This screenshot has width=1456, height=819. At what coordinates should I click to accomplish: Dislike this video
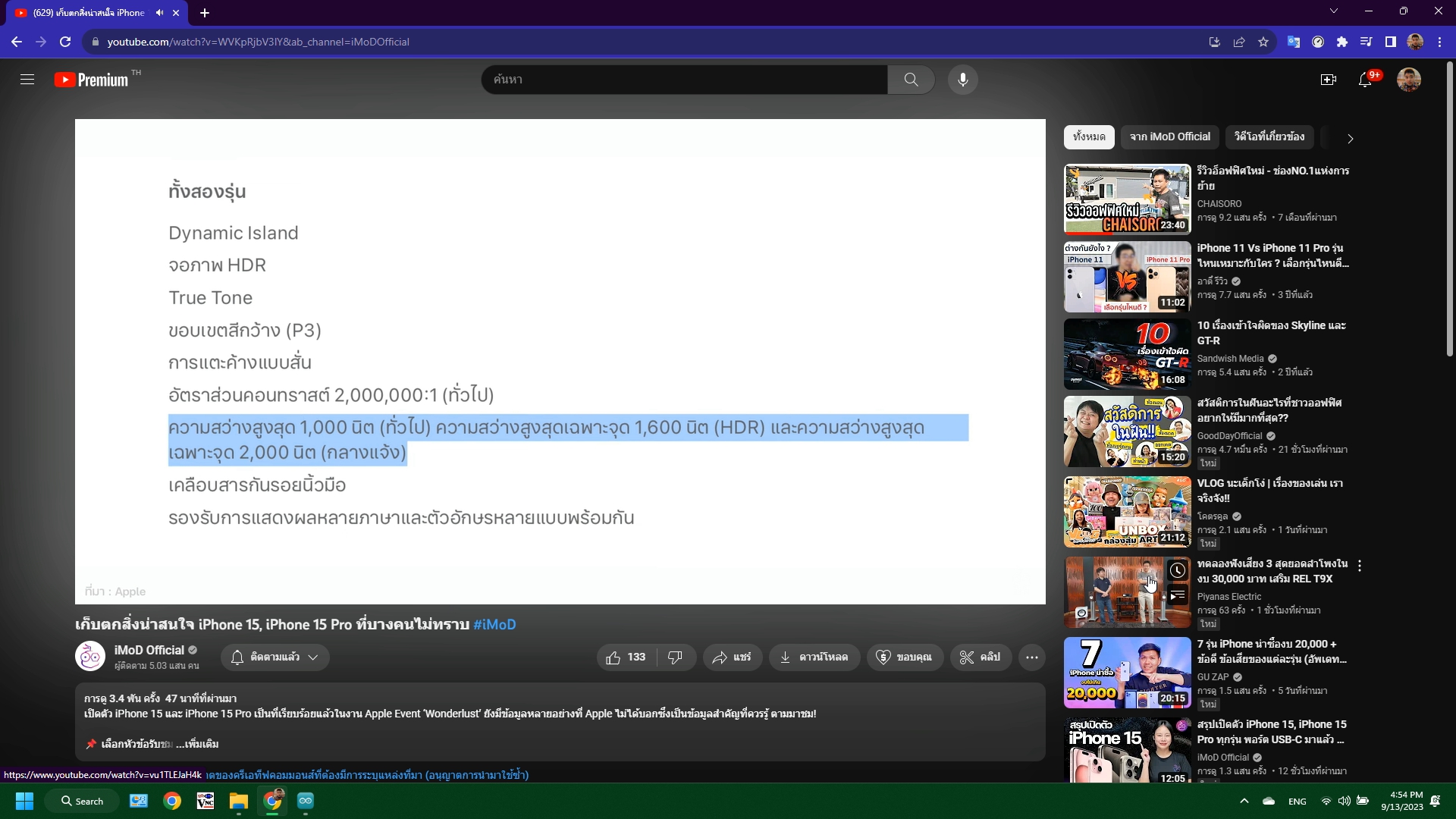(x=676, y=657)
